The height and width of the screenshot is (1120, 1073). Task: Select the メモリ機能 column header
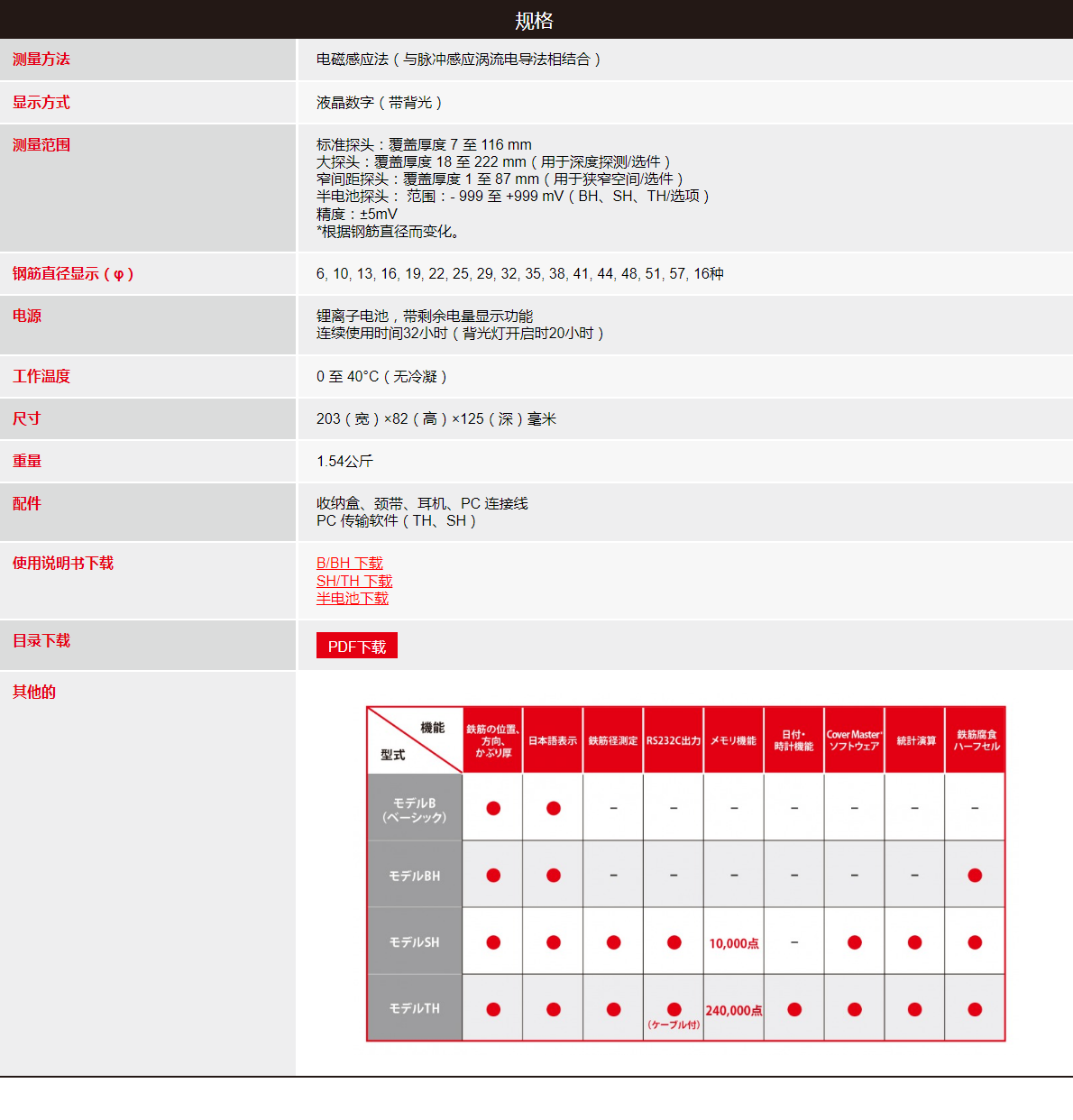(x=733, y=740)
